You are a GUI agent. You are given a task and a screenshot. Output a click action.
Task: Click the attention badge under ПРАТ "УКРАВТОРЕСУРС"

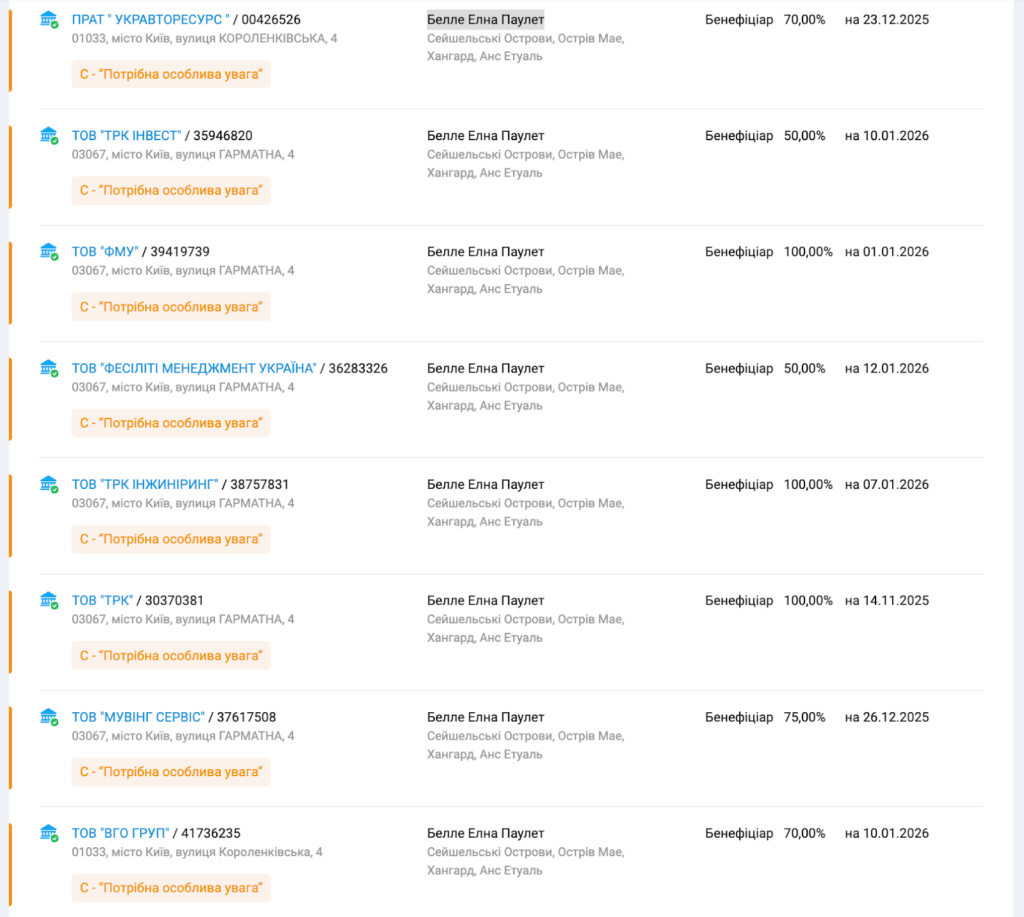[x=171, y=75]
